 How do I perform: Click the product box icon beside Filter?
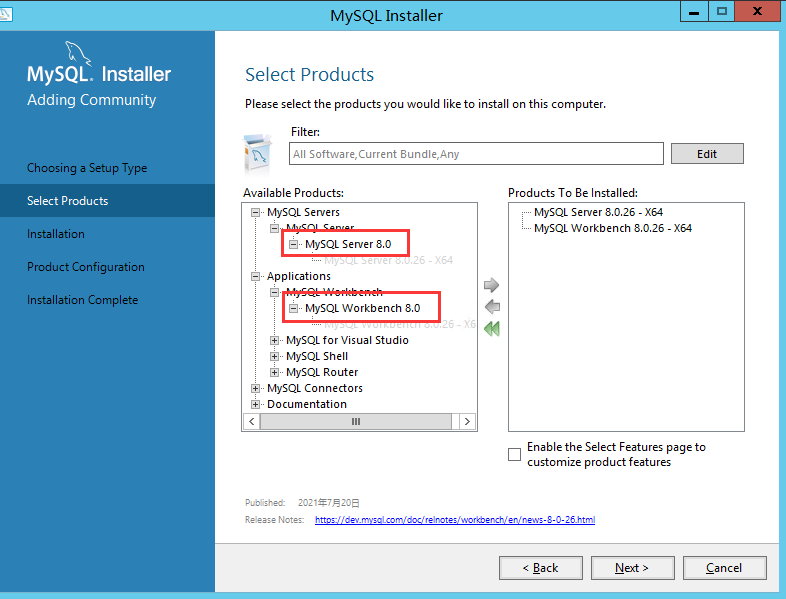tap(258, 153)
